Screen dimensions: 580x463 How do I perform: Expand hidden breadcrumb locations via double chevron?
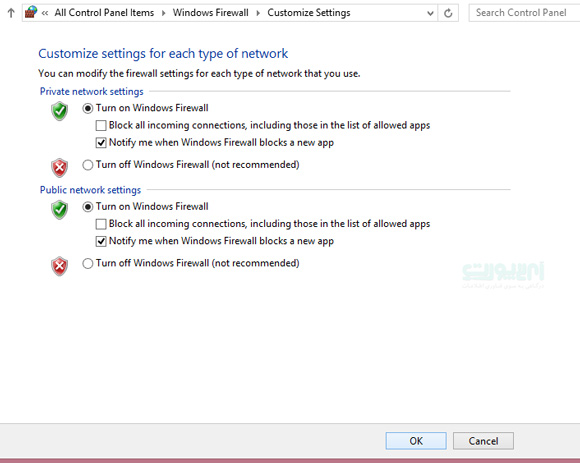click(x=45, y=13)
